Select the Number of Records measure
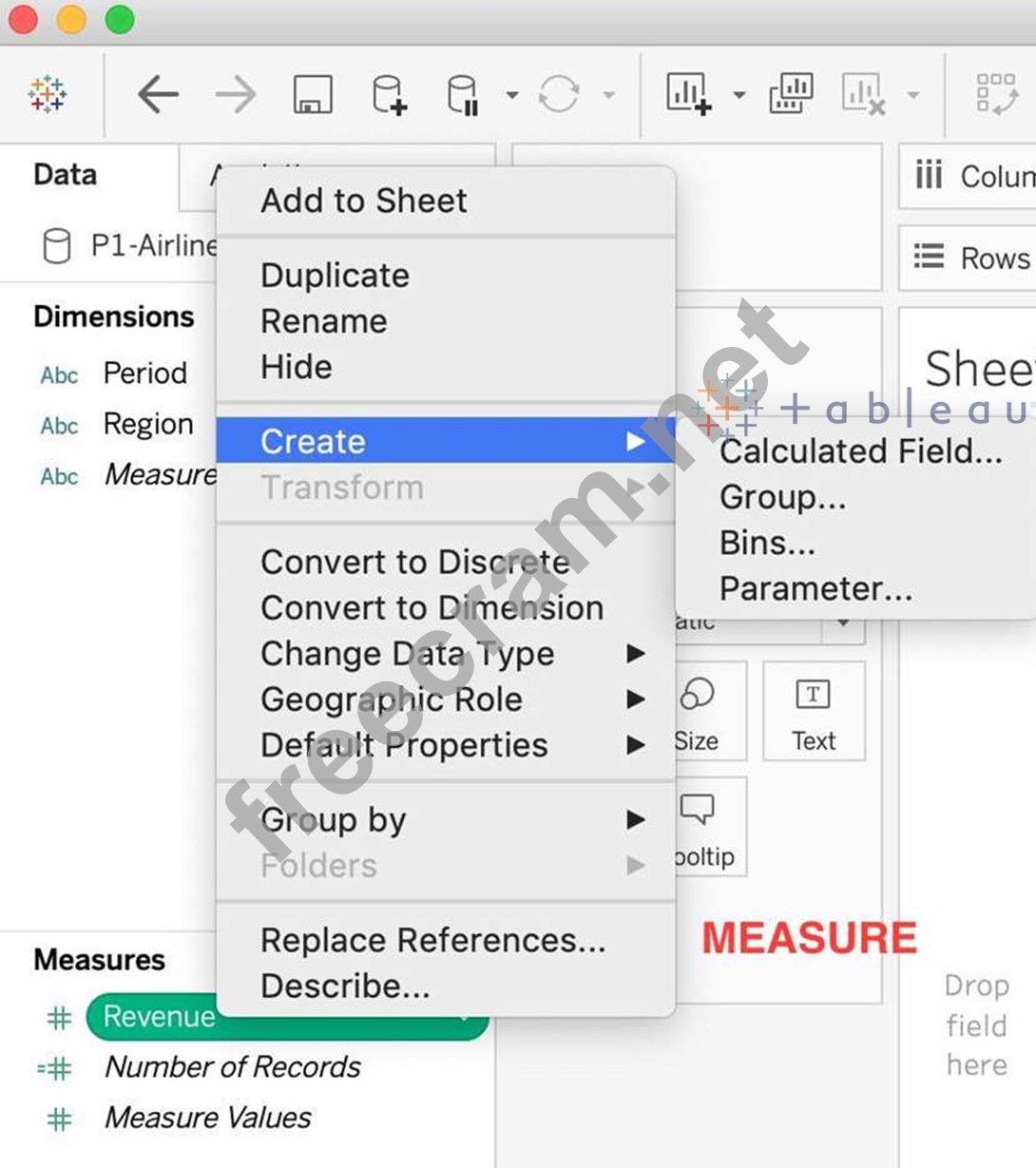1036x1168 pixels. pyautogui.click(x=232, y=1067)
